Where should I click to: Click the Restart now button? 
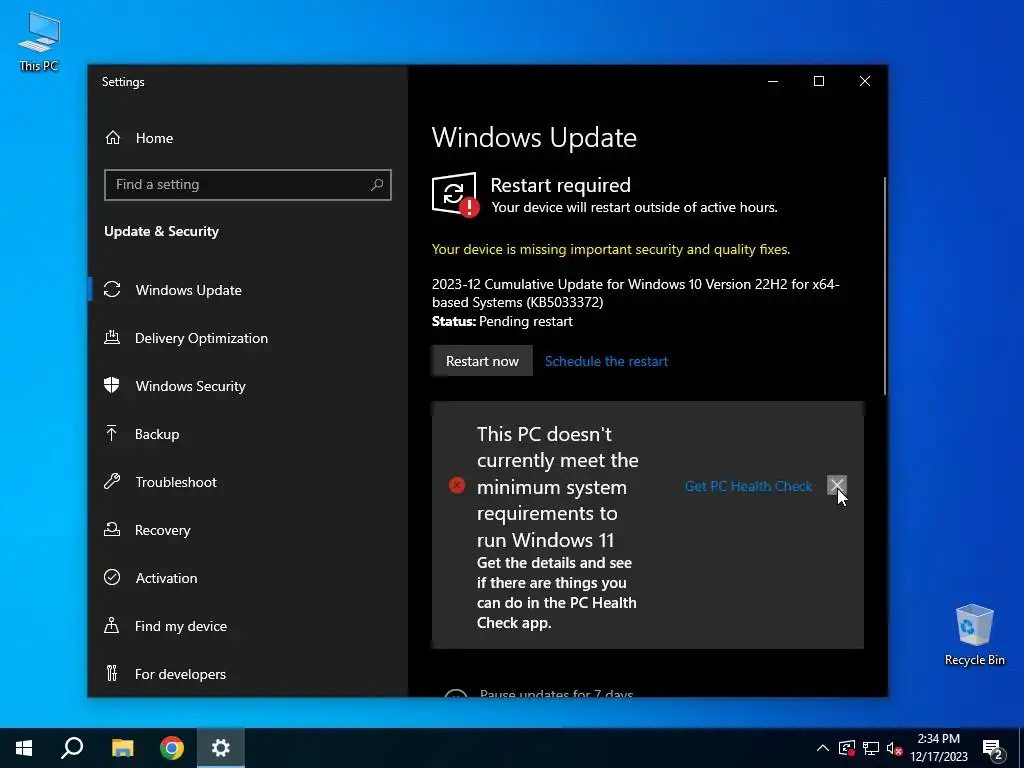pyautogui.click(x=482, y=361)
